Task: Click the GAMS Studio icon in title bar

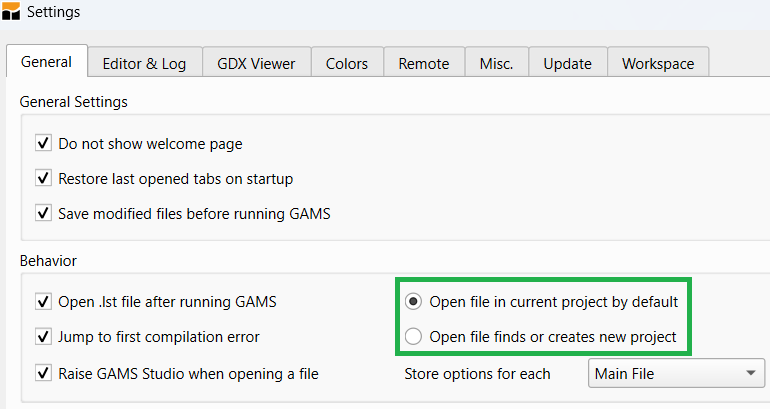Action: point(12,13)
